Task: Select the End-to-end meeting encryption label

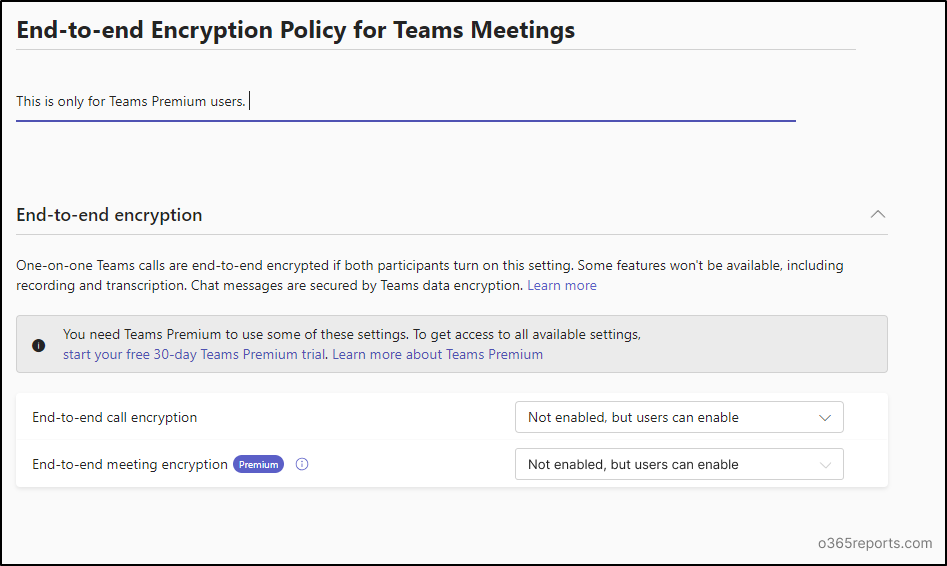Action: [130, 464]
